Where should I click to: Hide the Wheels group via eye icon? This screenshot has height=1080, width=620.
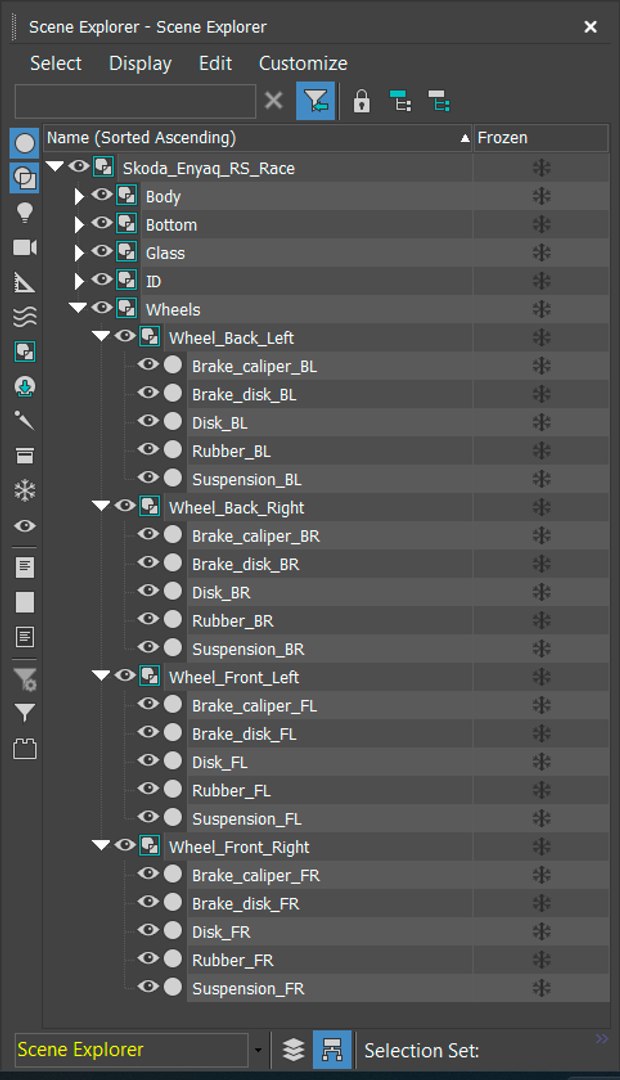point(102,307)
